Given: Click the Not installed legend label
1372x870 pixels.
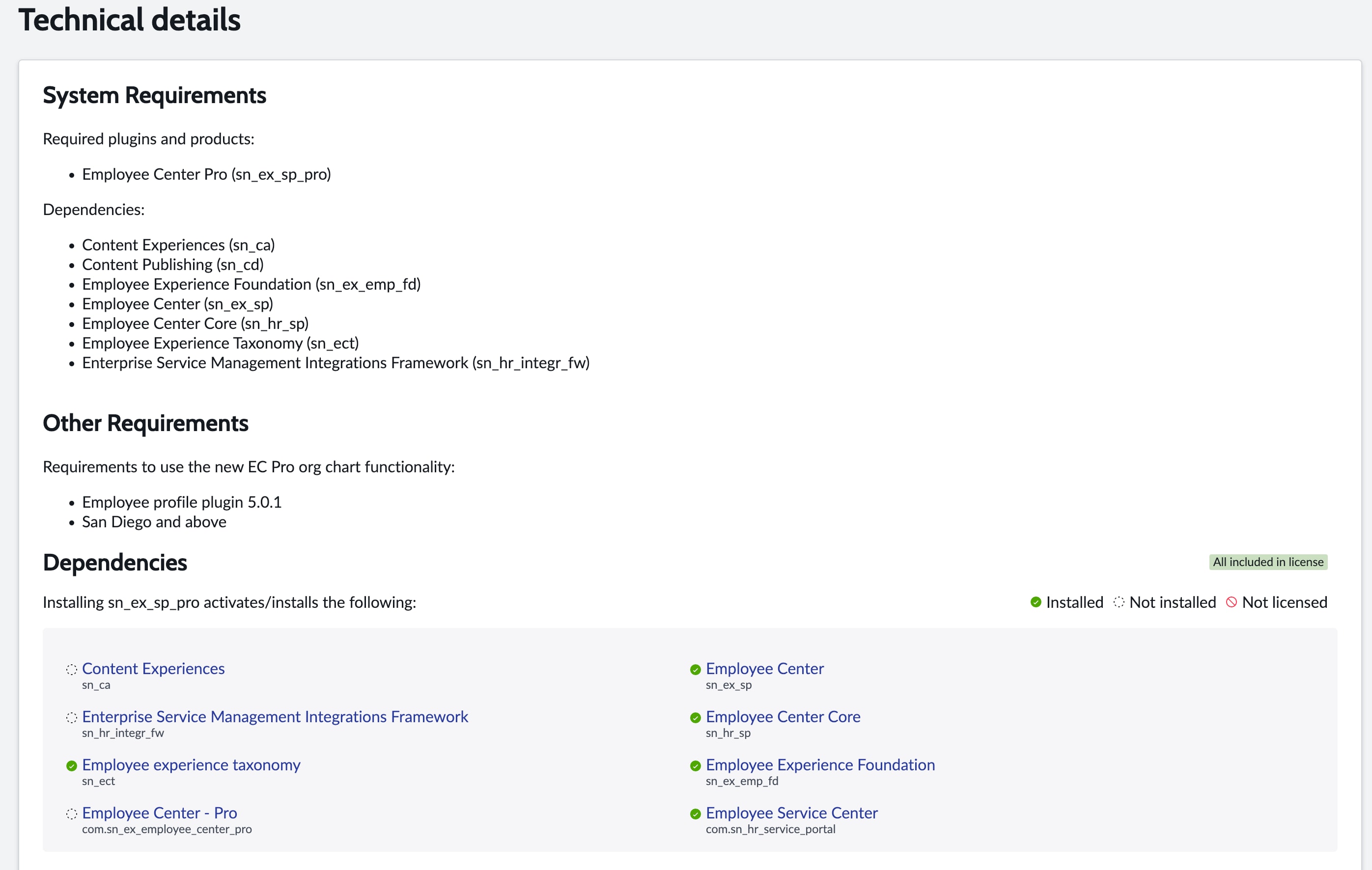Looking at the screenshot, I should (x=1172, y=602).
